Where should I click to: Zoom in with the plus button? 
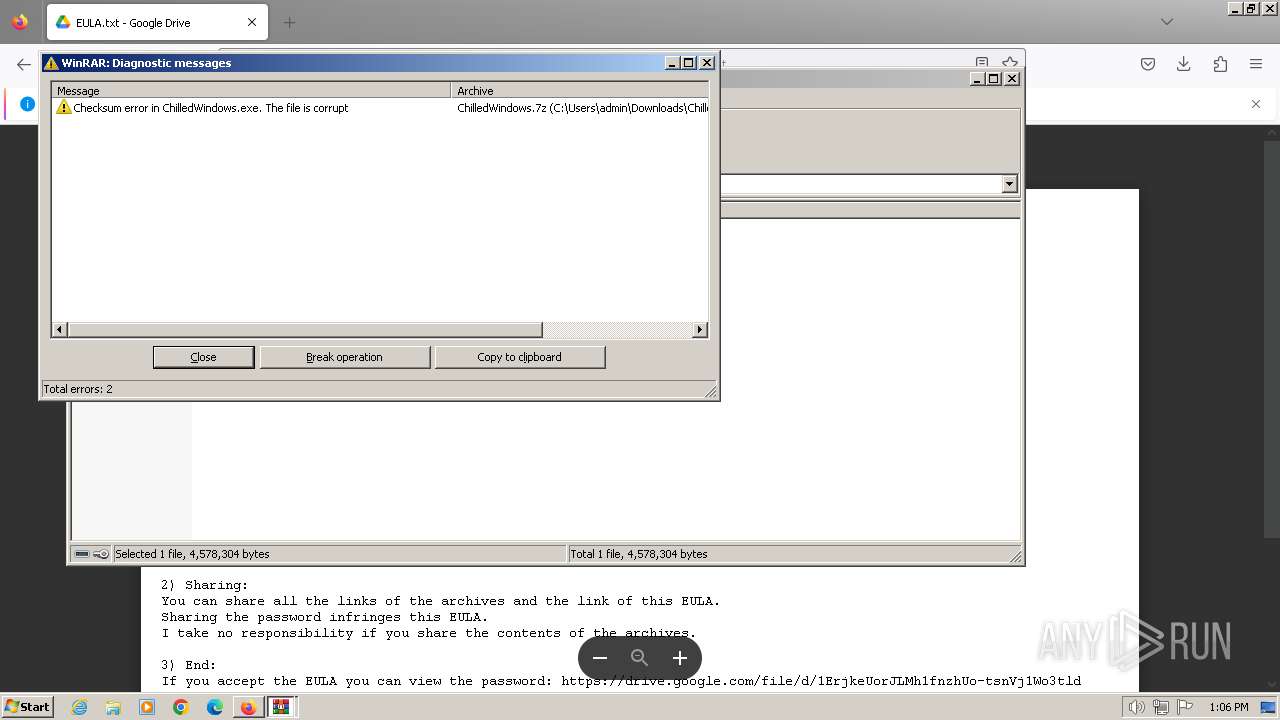tap(680, 658)
